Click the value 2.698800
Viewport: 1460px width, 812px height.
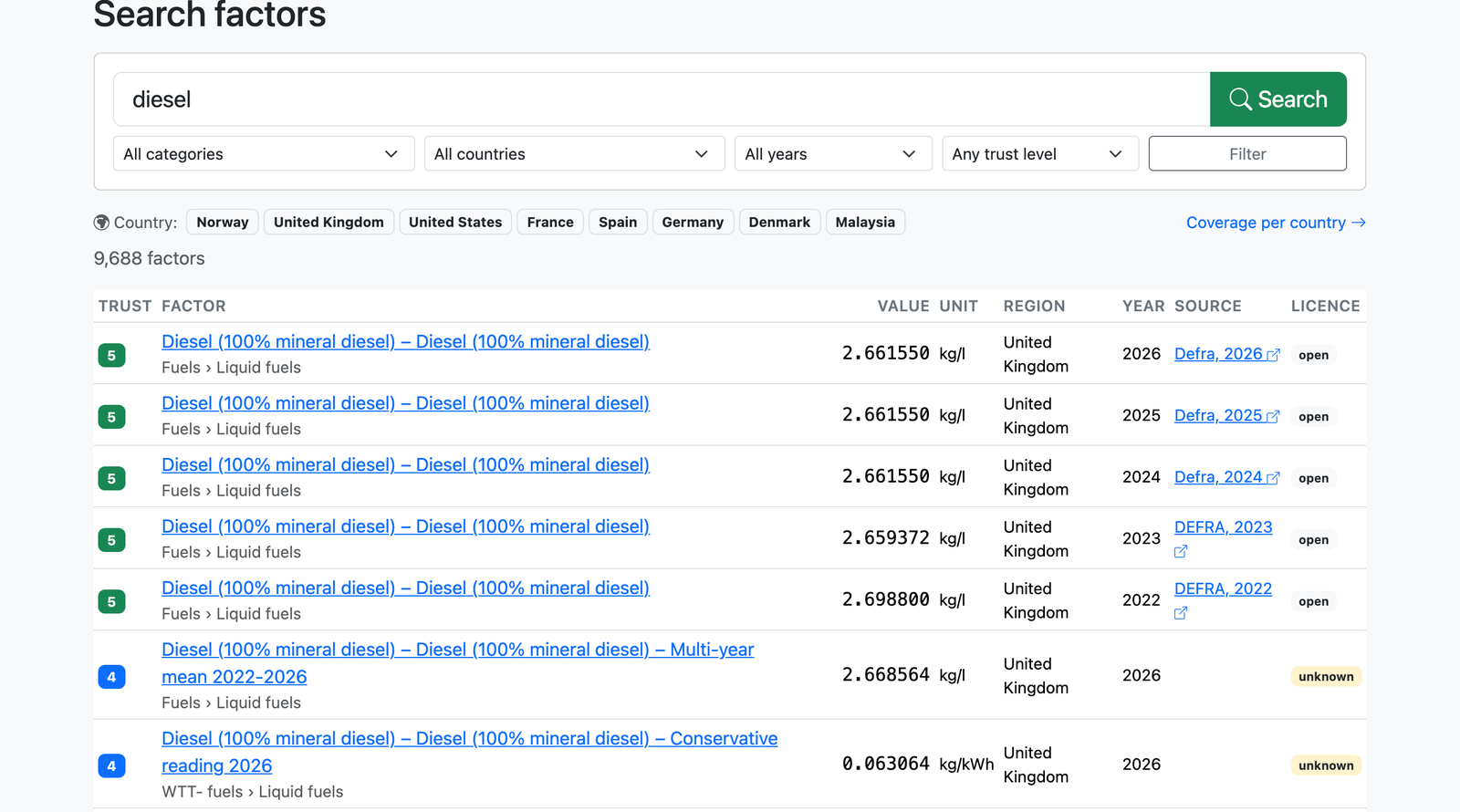point(885,599)
